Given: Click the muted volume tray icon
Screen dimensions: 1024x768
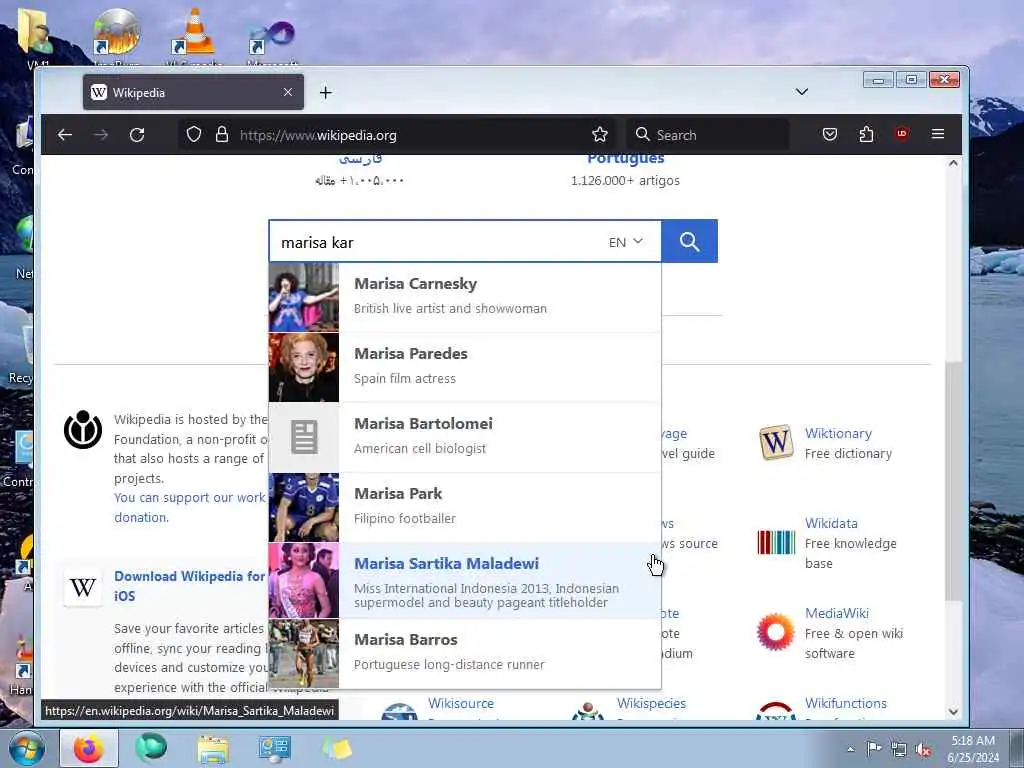Looking at the screenshot, I should 923,749.
